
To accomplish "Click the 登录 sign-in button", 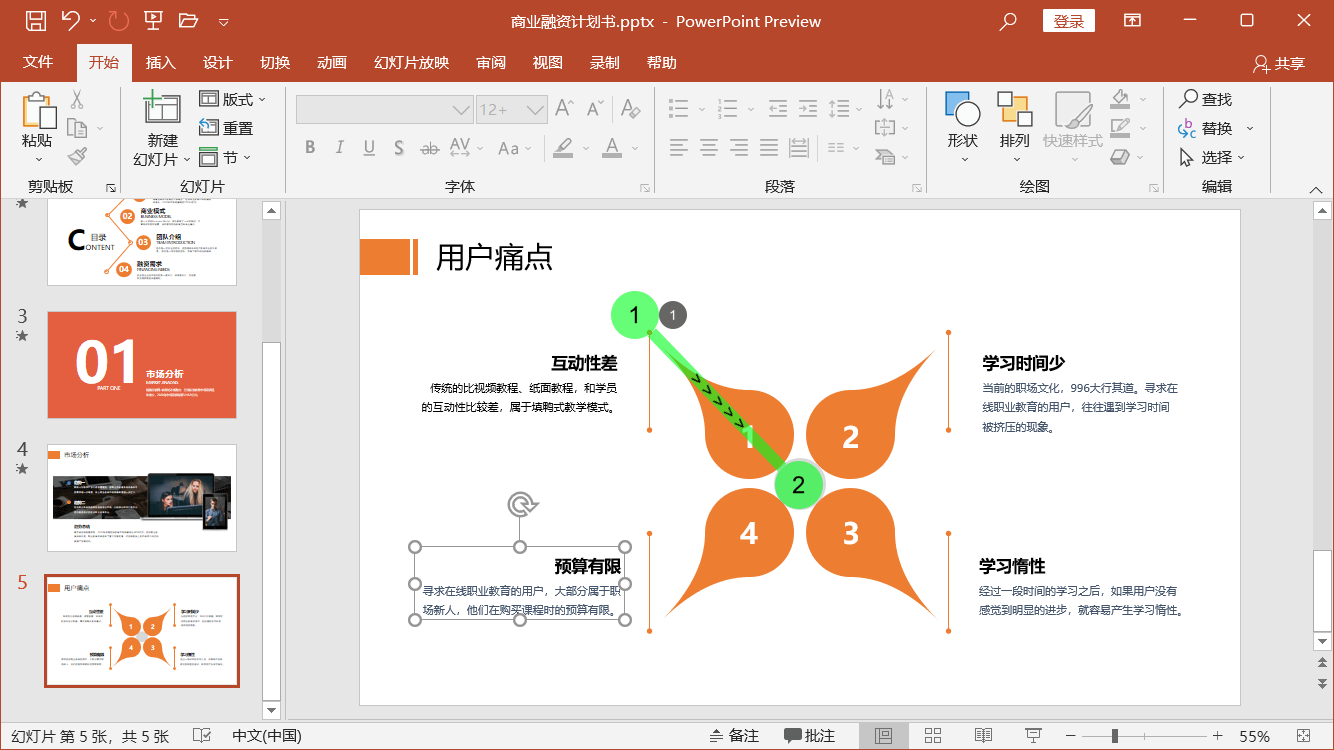I will [x=1069, y=20].
